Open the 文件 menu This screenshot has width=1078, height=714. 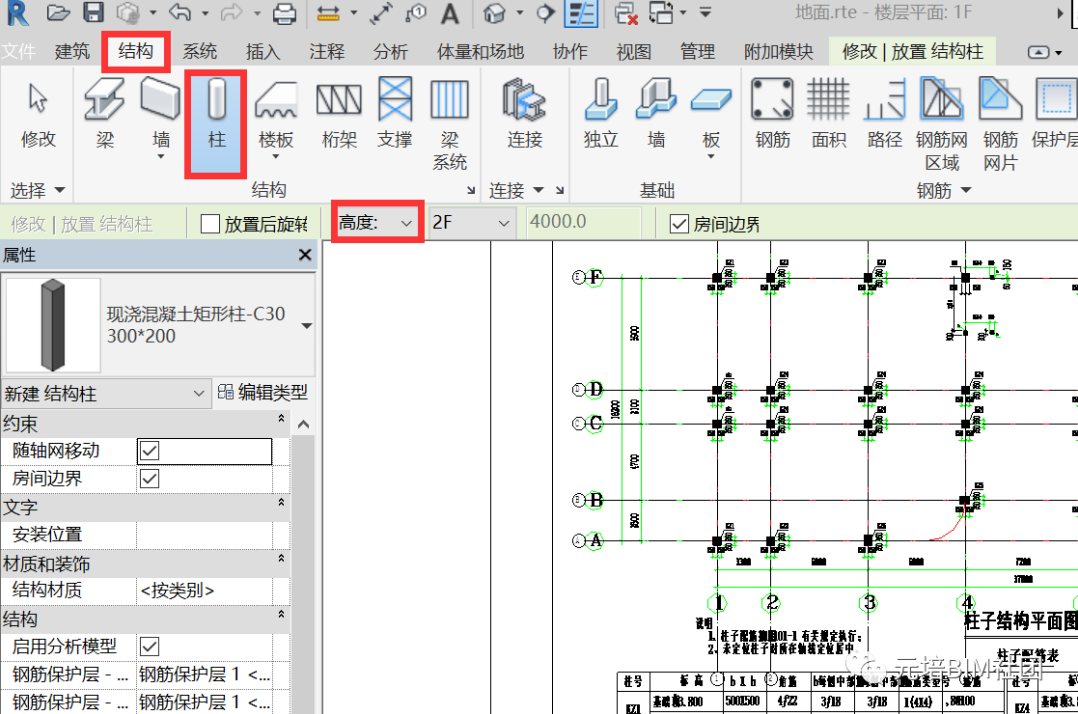(18, 52)
